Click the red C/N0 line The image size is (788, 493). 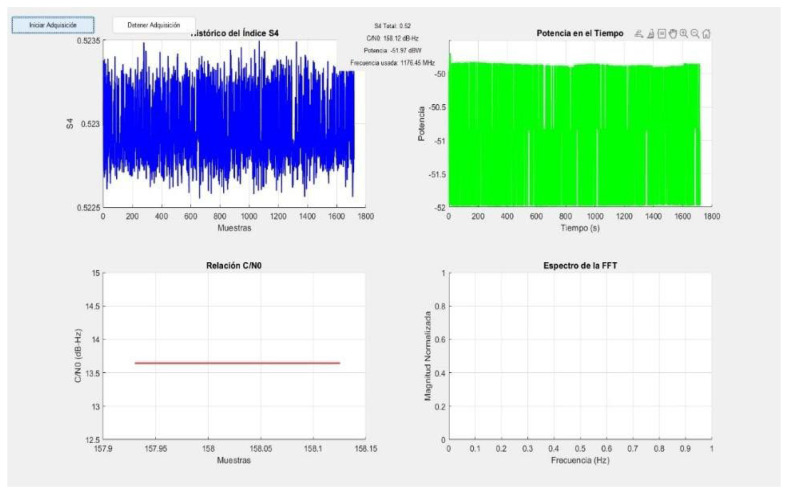click(x=237, y=363)
